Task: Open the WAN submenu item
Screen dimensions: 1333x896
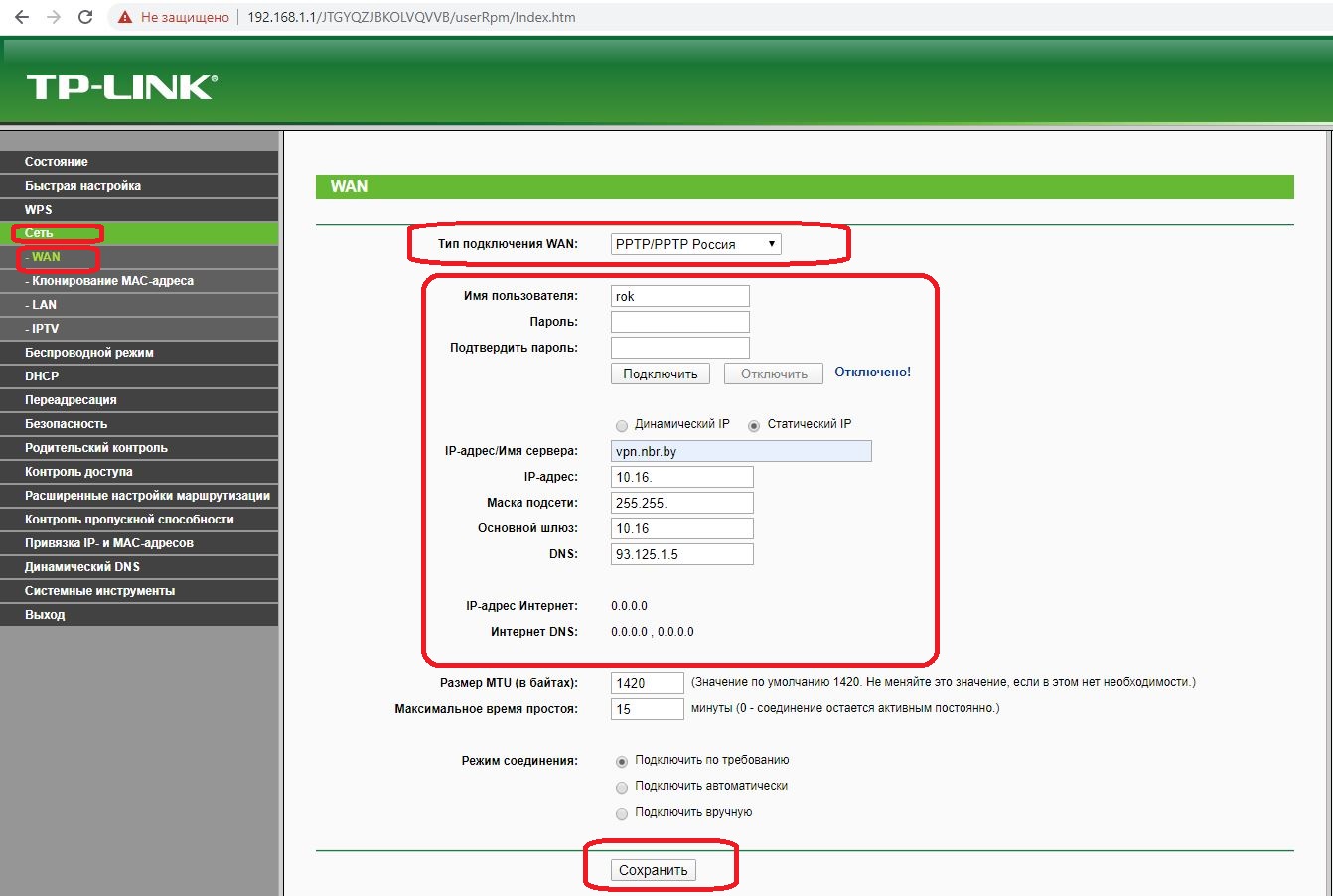Action: pos(139,257)
